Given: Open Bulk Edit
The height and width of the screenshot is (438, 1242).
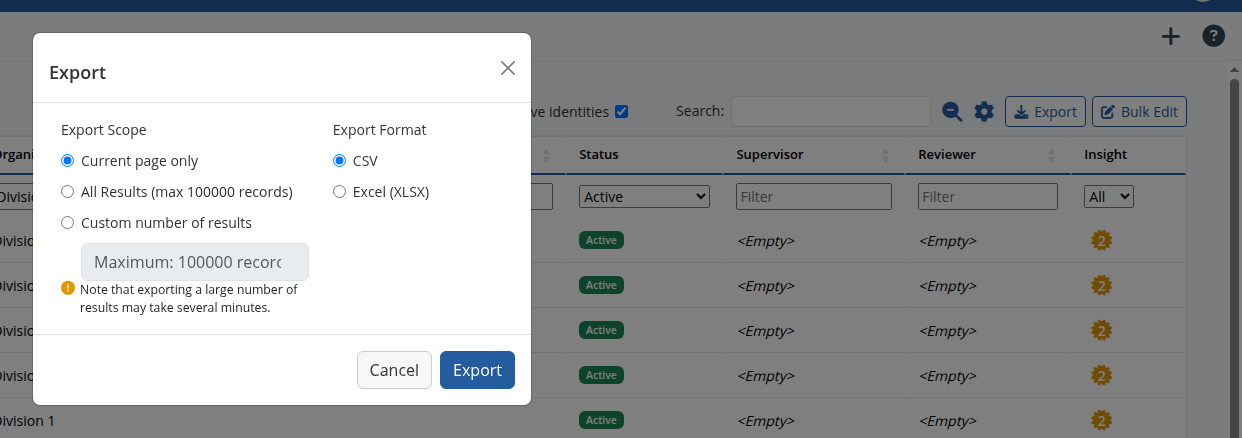Looking at the screenshot, I should pyautogui.click(x=1139, y=112).
